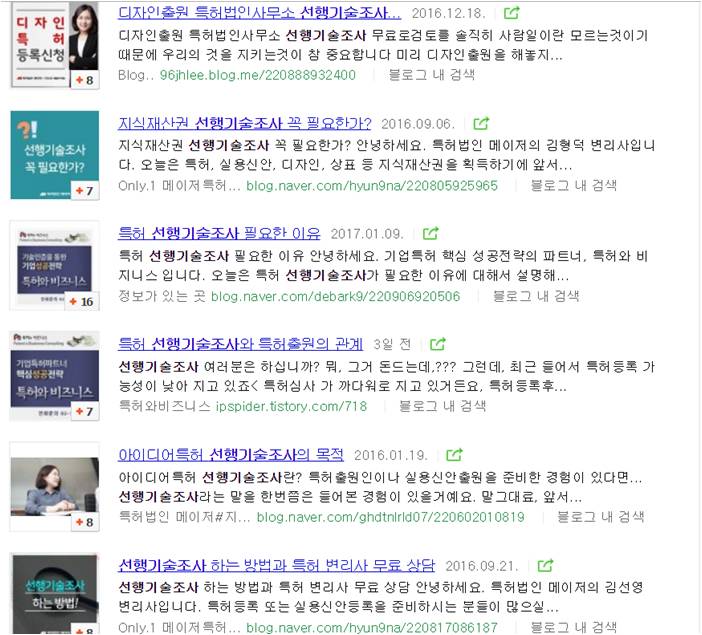Open 지식재산권 선행기술조사 꼭 필요한가? title link
Screen dimensions: 702x635
(244, 123)
